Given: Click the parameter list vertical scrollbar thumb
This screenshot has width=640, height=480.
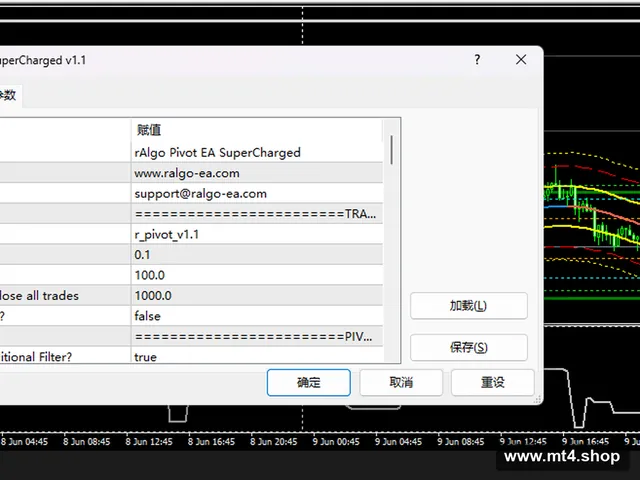Looking at the screenshot, I should pos(391,150).
